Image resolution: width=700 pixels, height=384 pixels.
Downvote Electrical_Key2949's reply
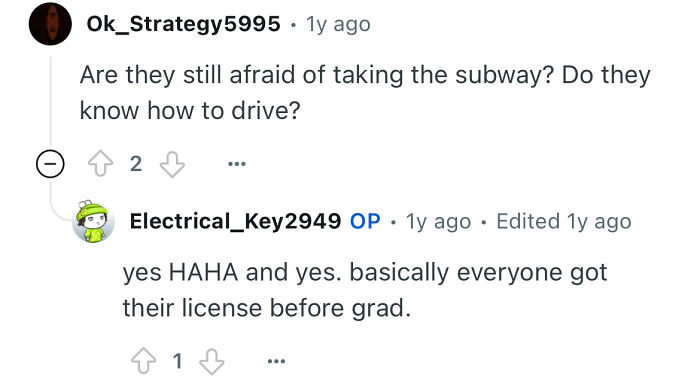(212, 361)
